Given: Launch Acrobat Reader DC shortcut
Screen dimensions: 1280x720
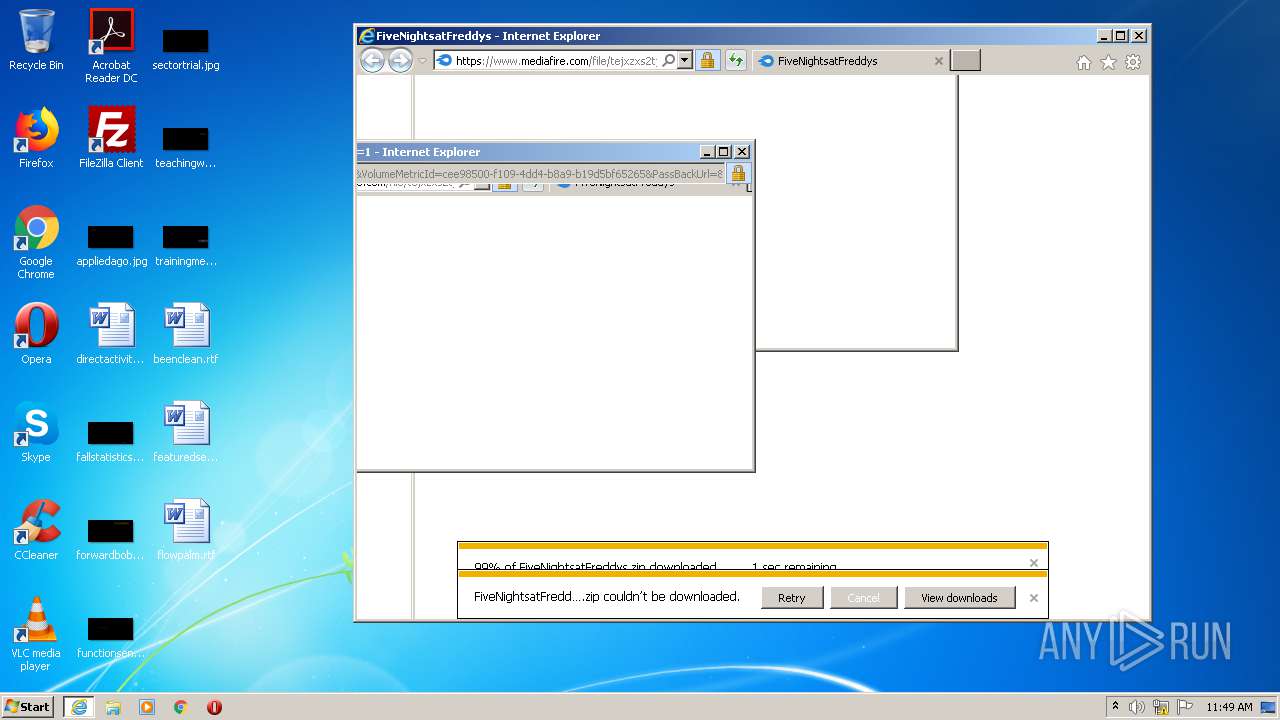Looking at the screenshot, I should (x=111, y=46).
